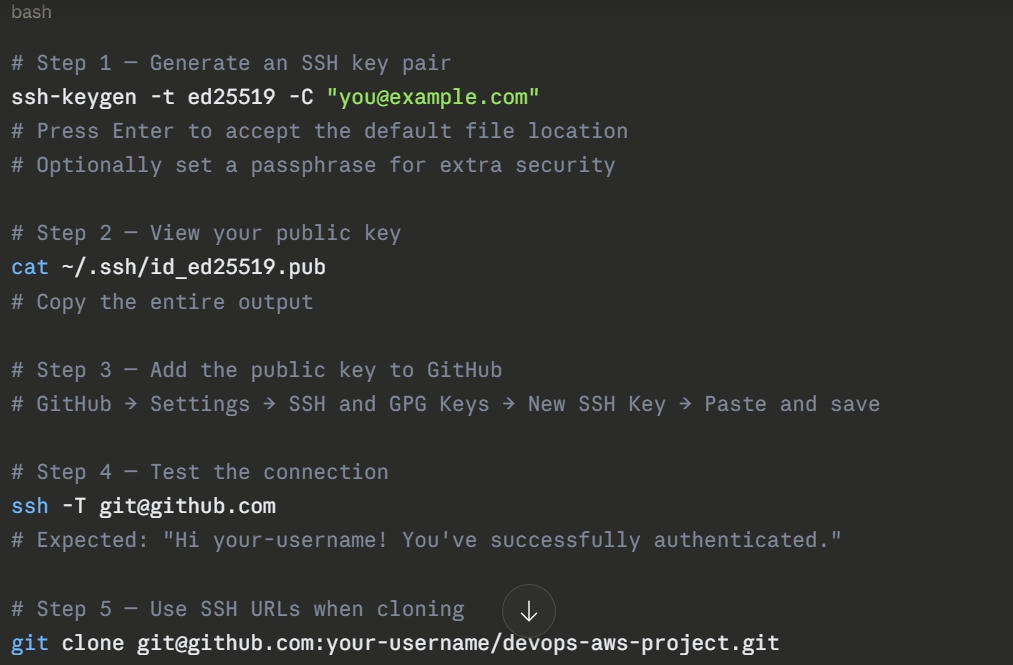Click the "ssh" keyword in test command
This screenshot has width=1013, height=665.
[30, 506]
